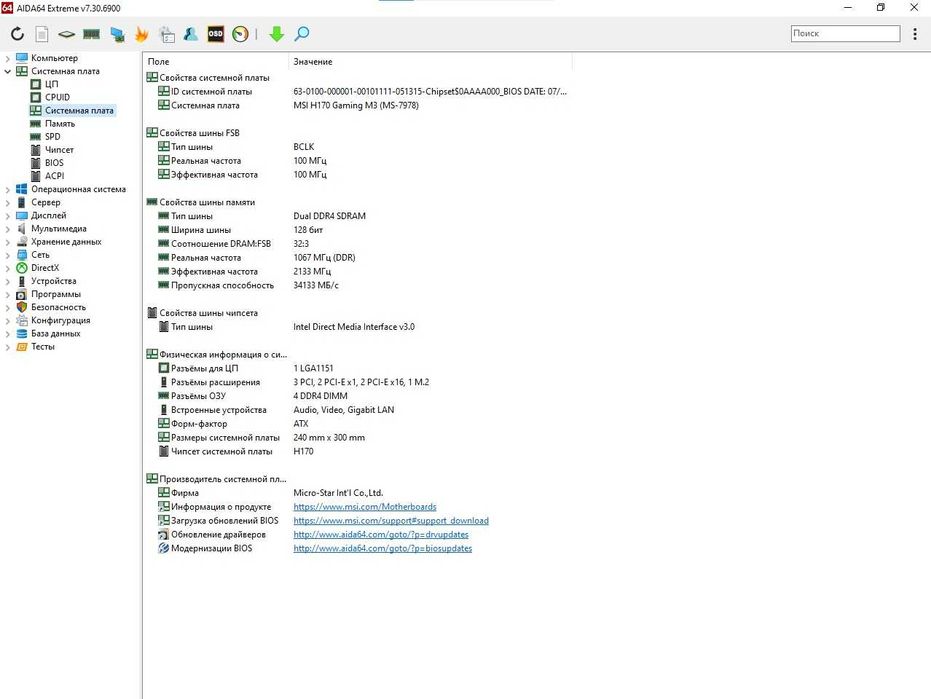Click the DirectX Xbox icon
The height and width of the screenshot is (699, 931).
(x=22, y=268)
